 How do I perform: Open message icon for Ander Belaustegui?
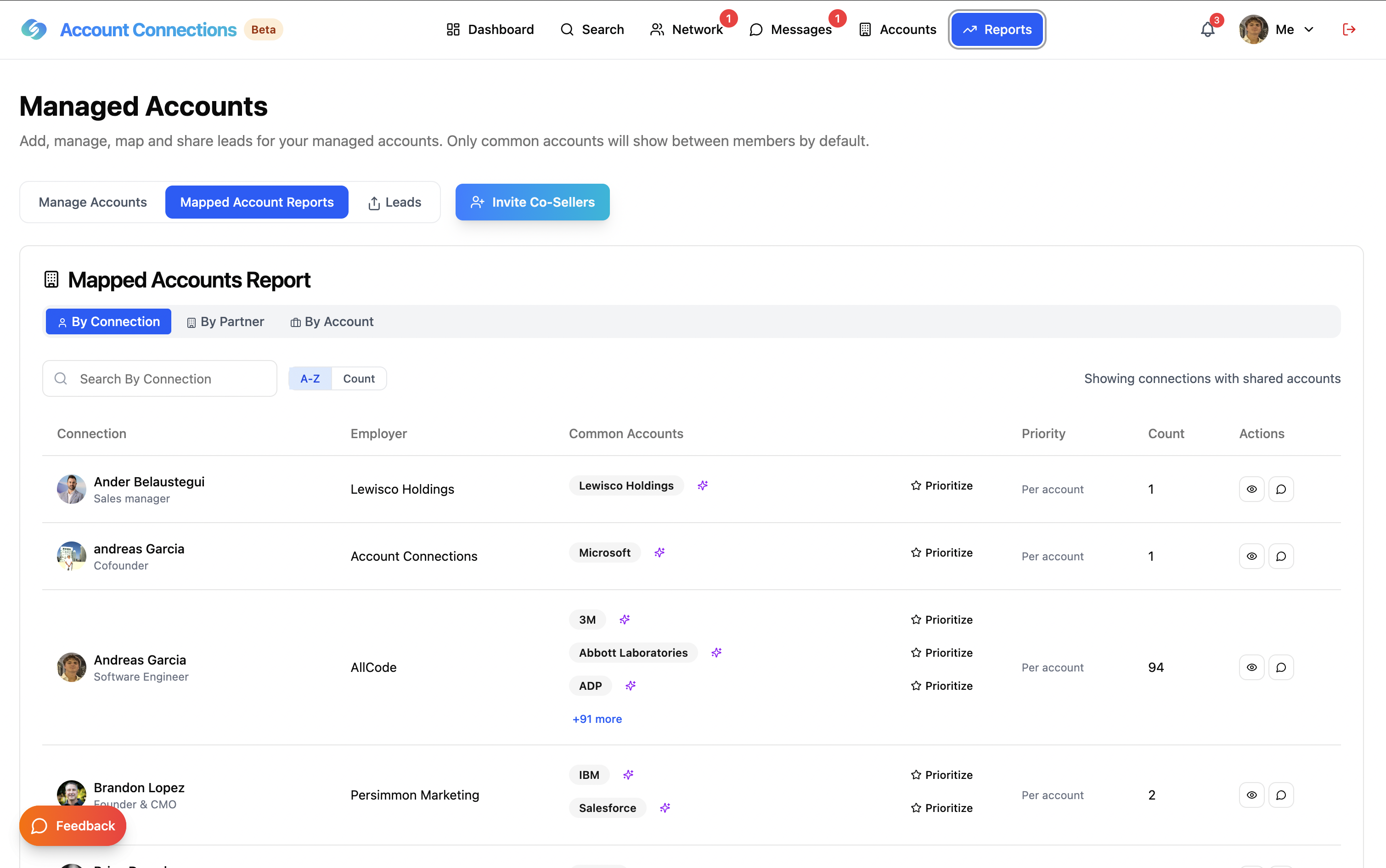point(1280,489)
